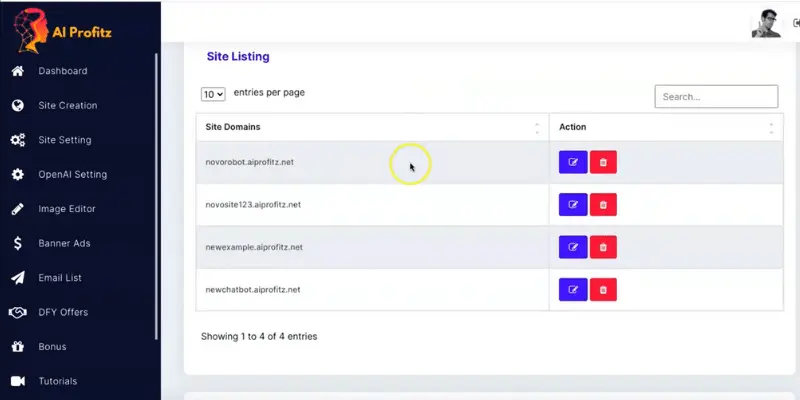Focus the Search input field

coord(716,96)
